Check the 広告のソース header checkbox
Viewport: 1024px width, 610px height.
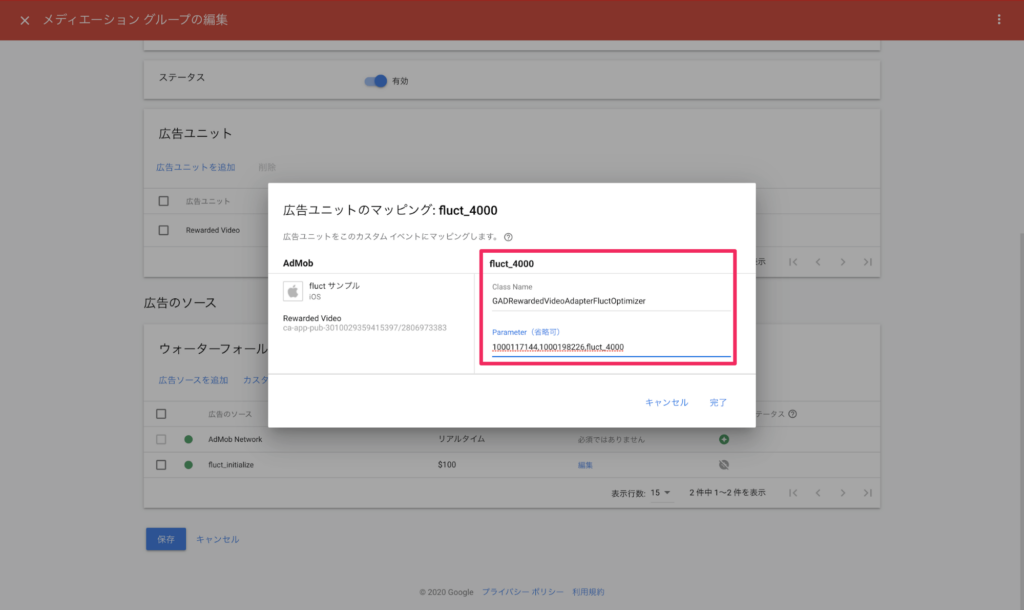tap(161, 414)
